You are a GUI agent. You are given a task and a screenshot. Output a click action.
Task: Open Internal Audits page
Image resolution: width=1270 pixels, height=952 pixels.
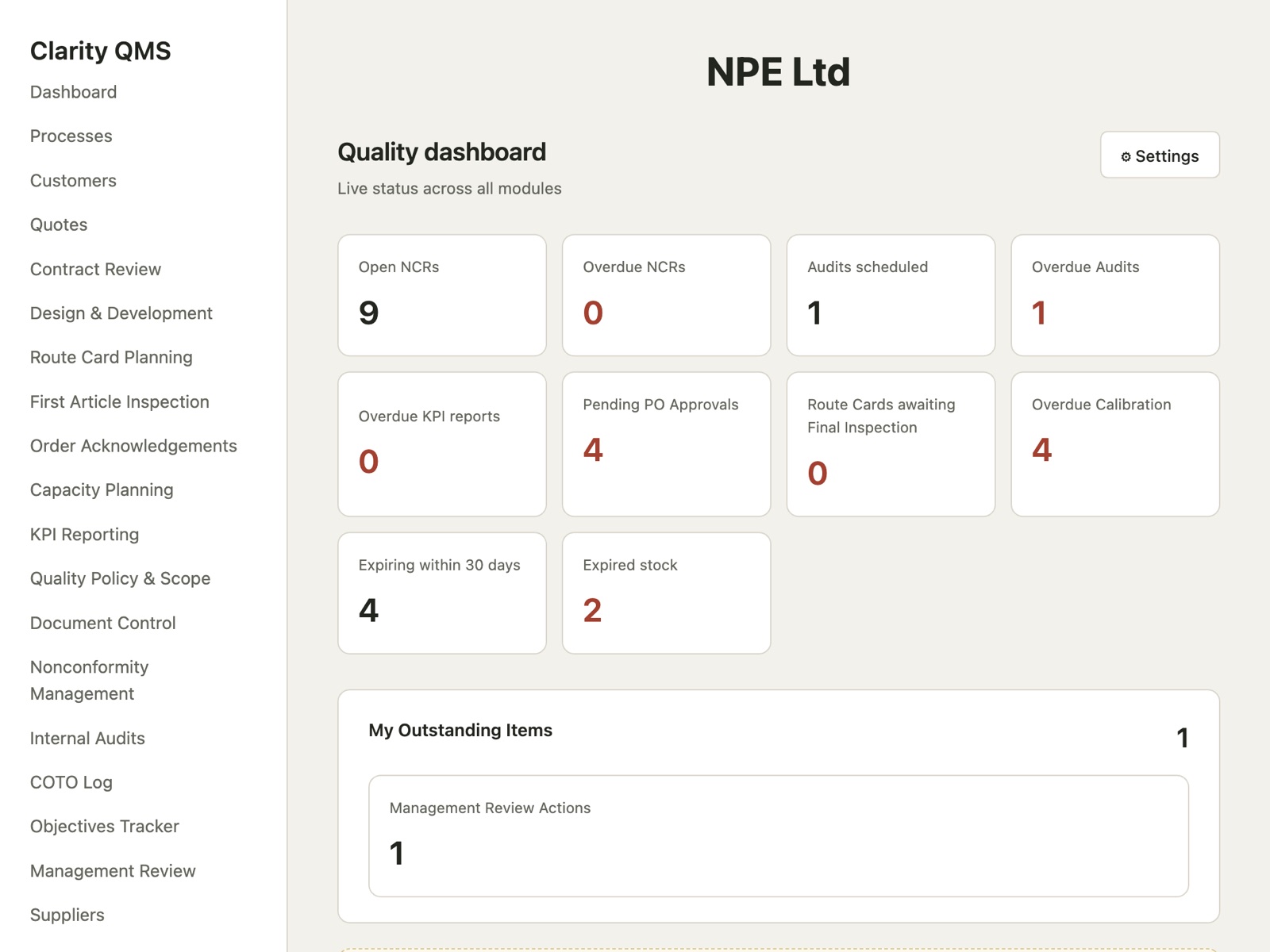pyautogui.click(x=87, y=739)
